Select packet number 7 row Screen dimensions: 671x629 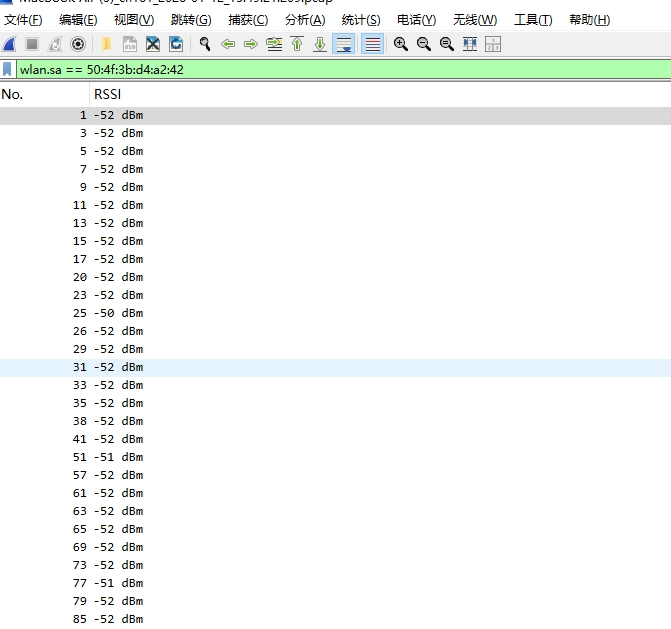pos(336,169)
